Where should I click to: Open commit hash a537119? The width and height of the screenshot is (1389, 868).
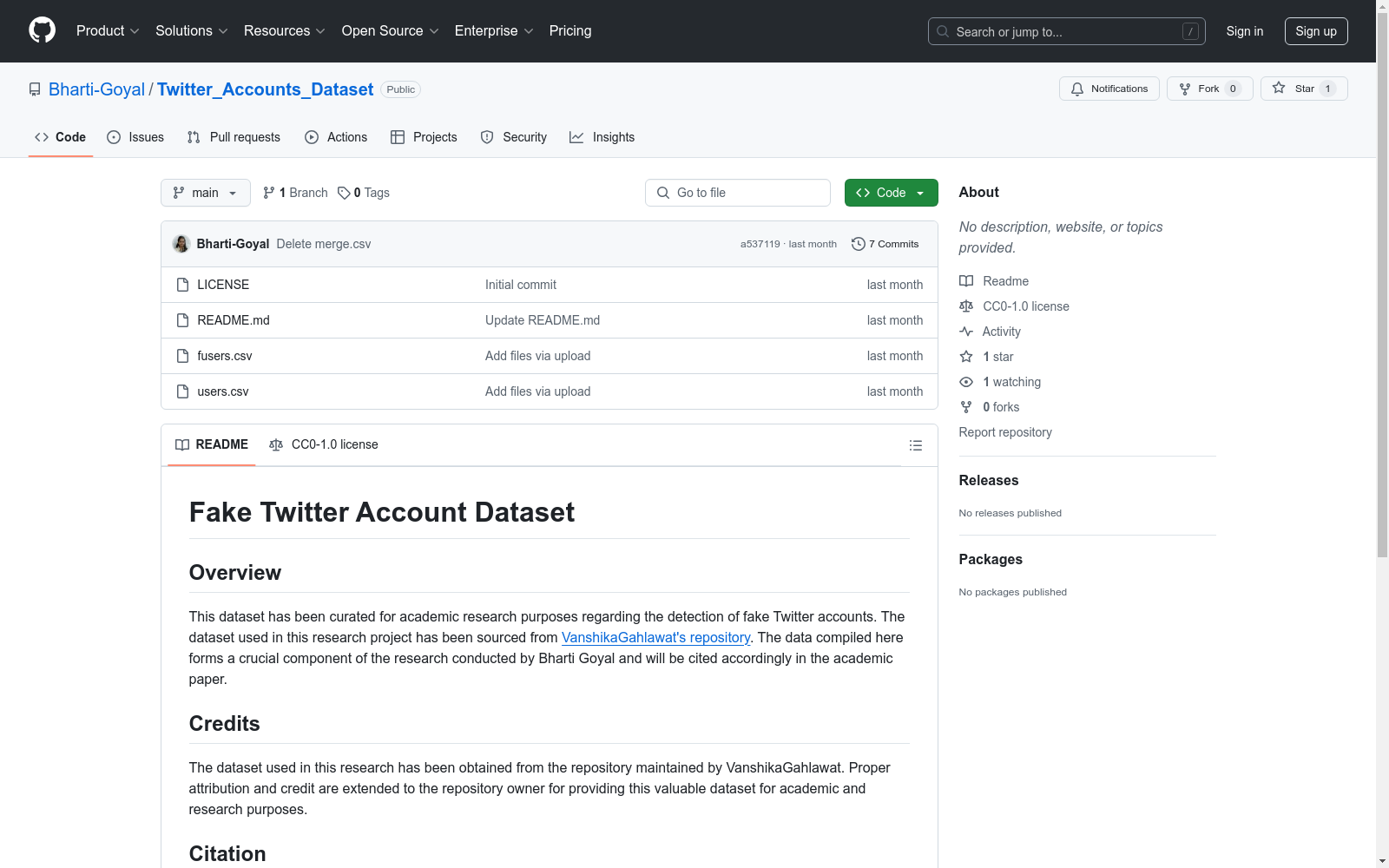(x=760, y=244)
